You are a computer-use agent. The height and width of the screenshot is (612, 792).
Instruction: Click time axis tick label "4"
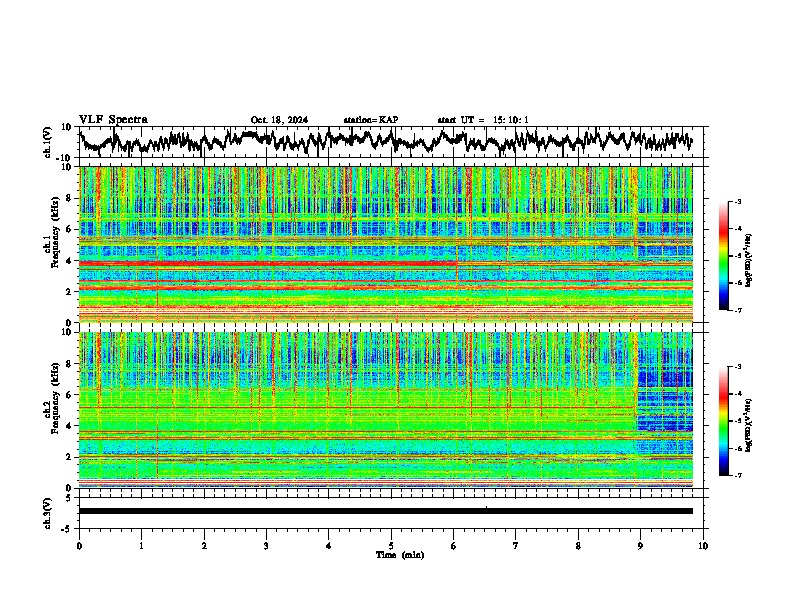(329, 546)
